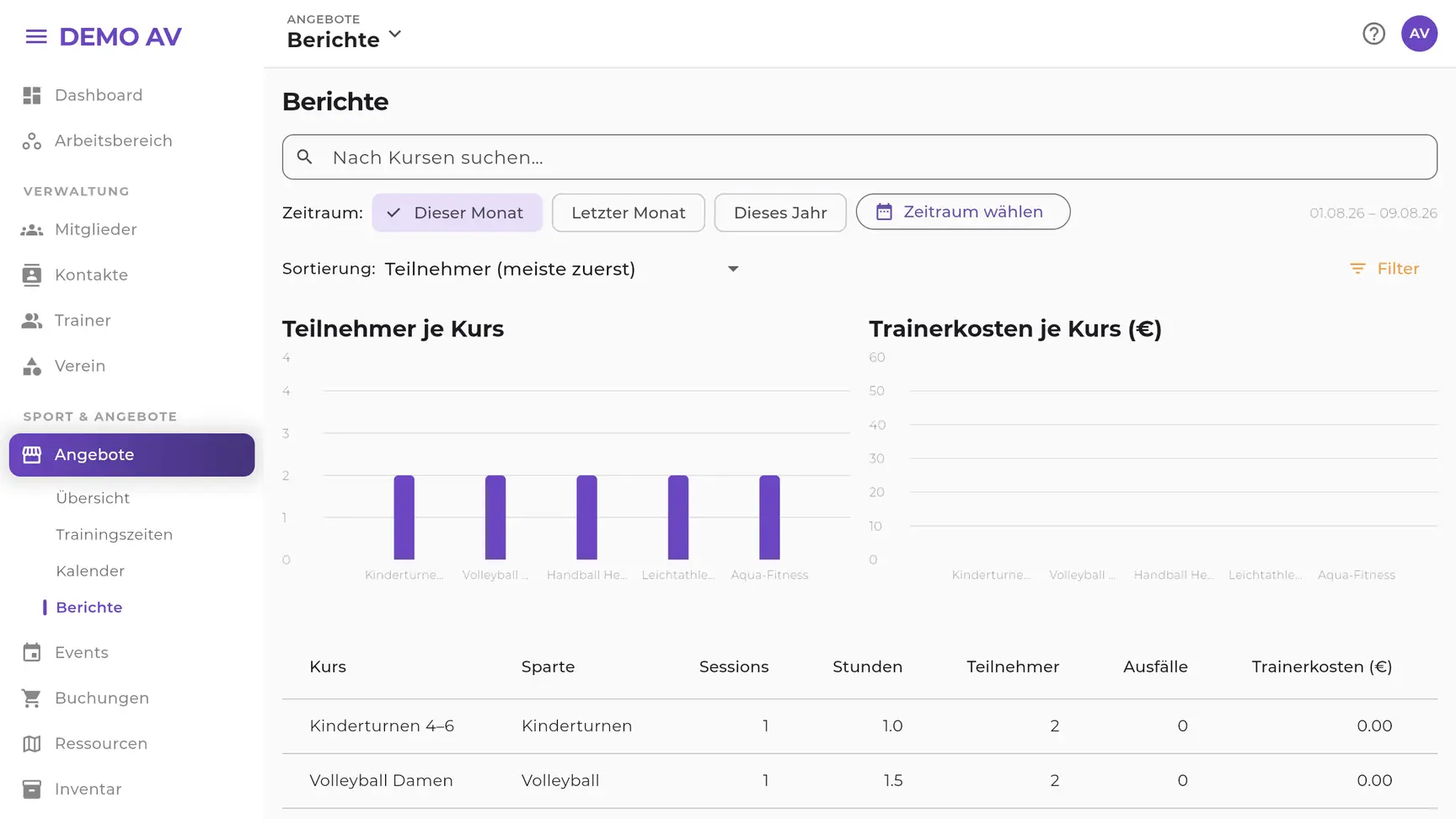Open the Berichte header dropdown chevron

coord(395,35)
